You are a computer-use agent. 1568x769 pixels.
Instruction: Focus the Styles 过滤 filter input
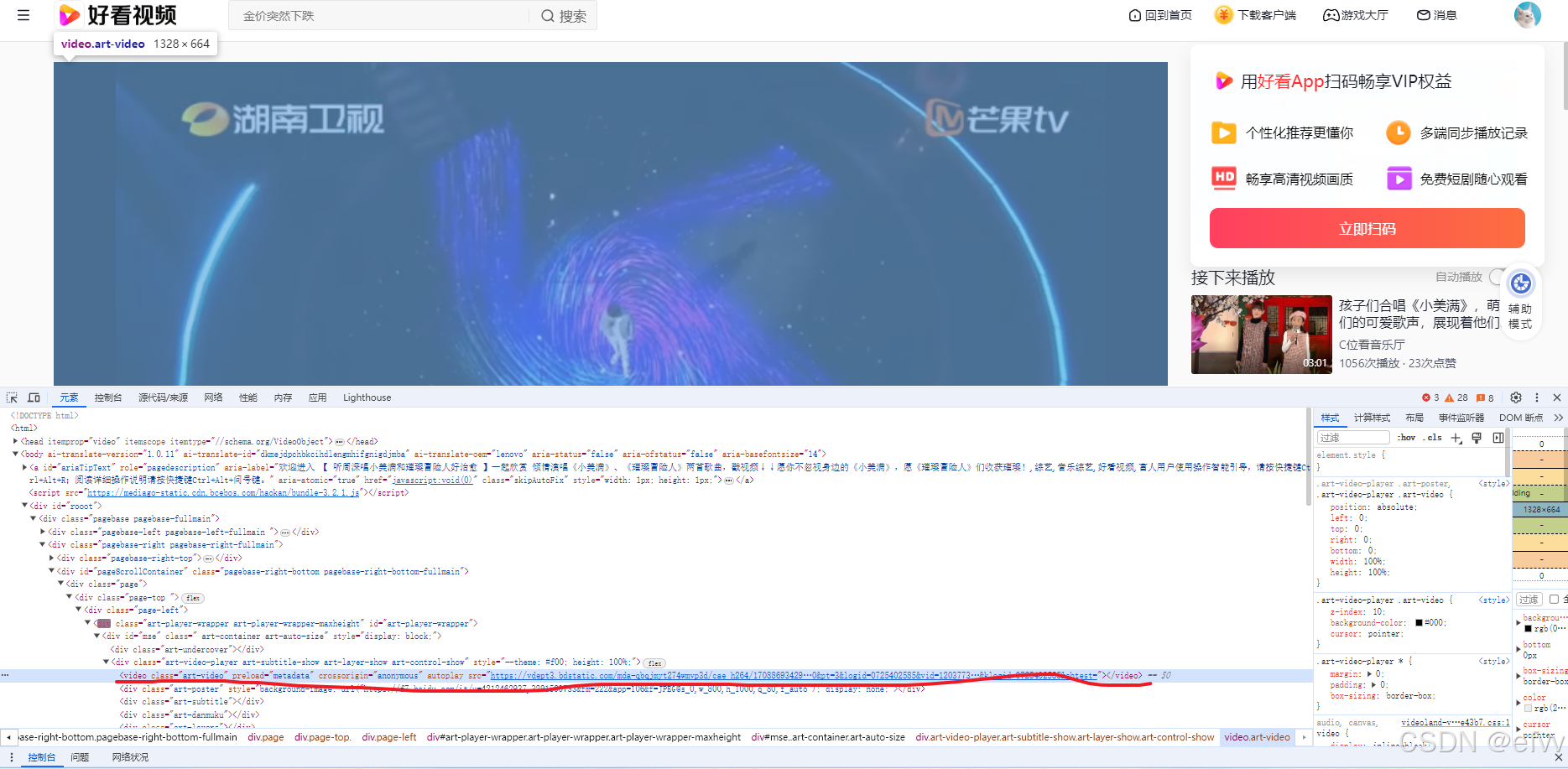(x=1353, y=438)
